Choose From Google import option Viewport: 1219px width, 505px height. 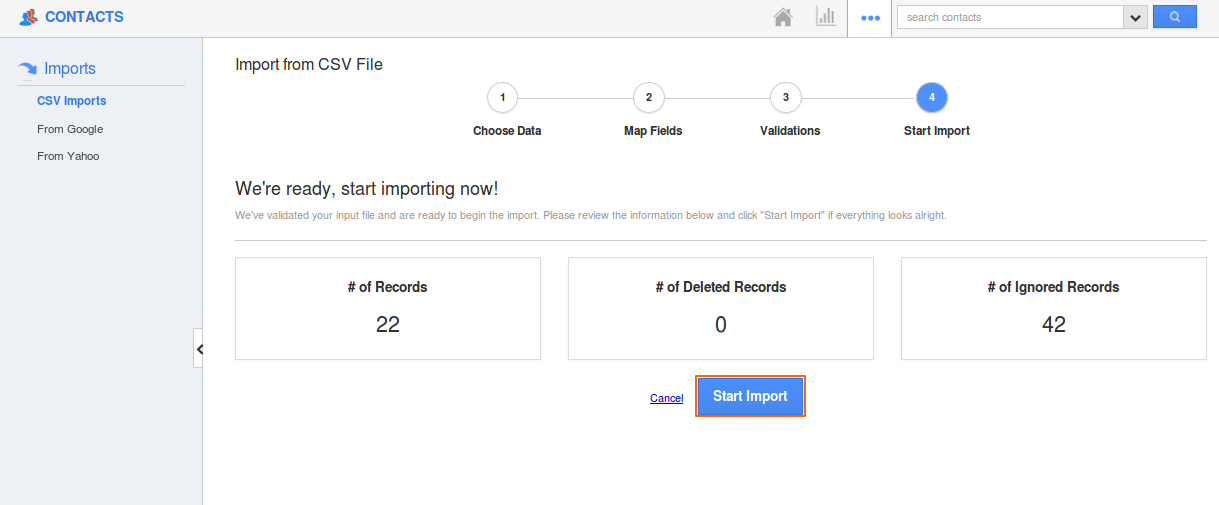pos(70,129)
